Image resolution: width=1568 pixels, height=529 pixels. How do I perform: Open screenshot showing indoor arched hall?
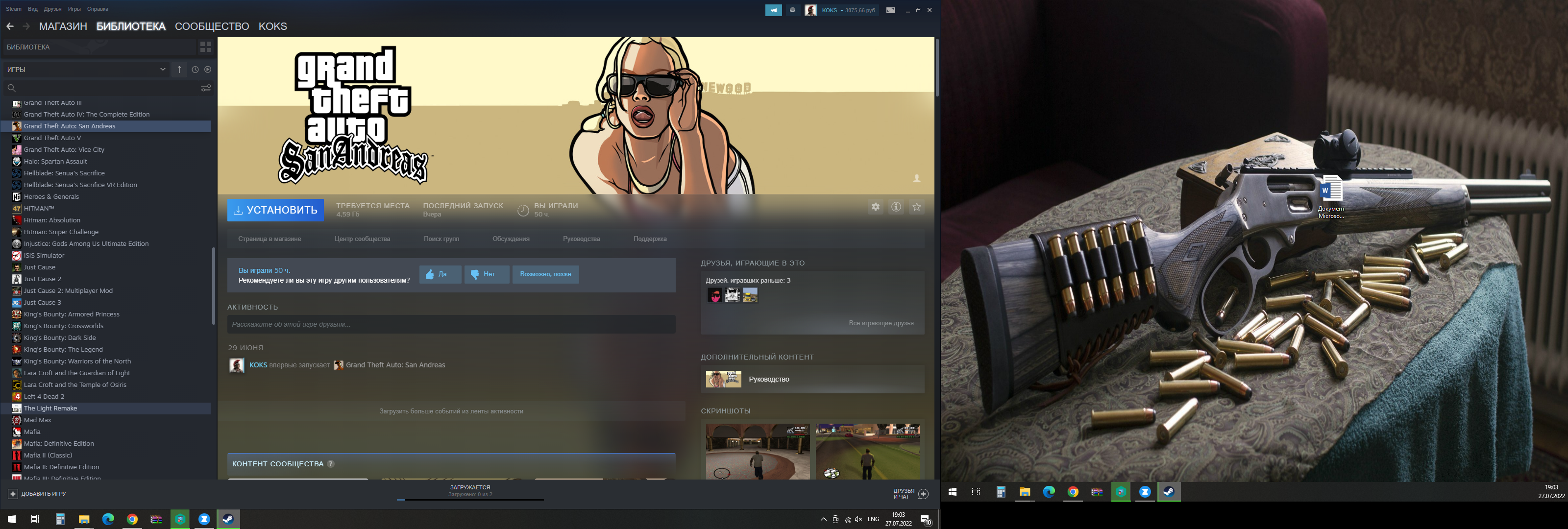758,452
